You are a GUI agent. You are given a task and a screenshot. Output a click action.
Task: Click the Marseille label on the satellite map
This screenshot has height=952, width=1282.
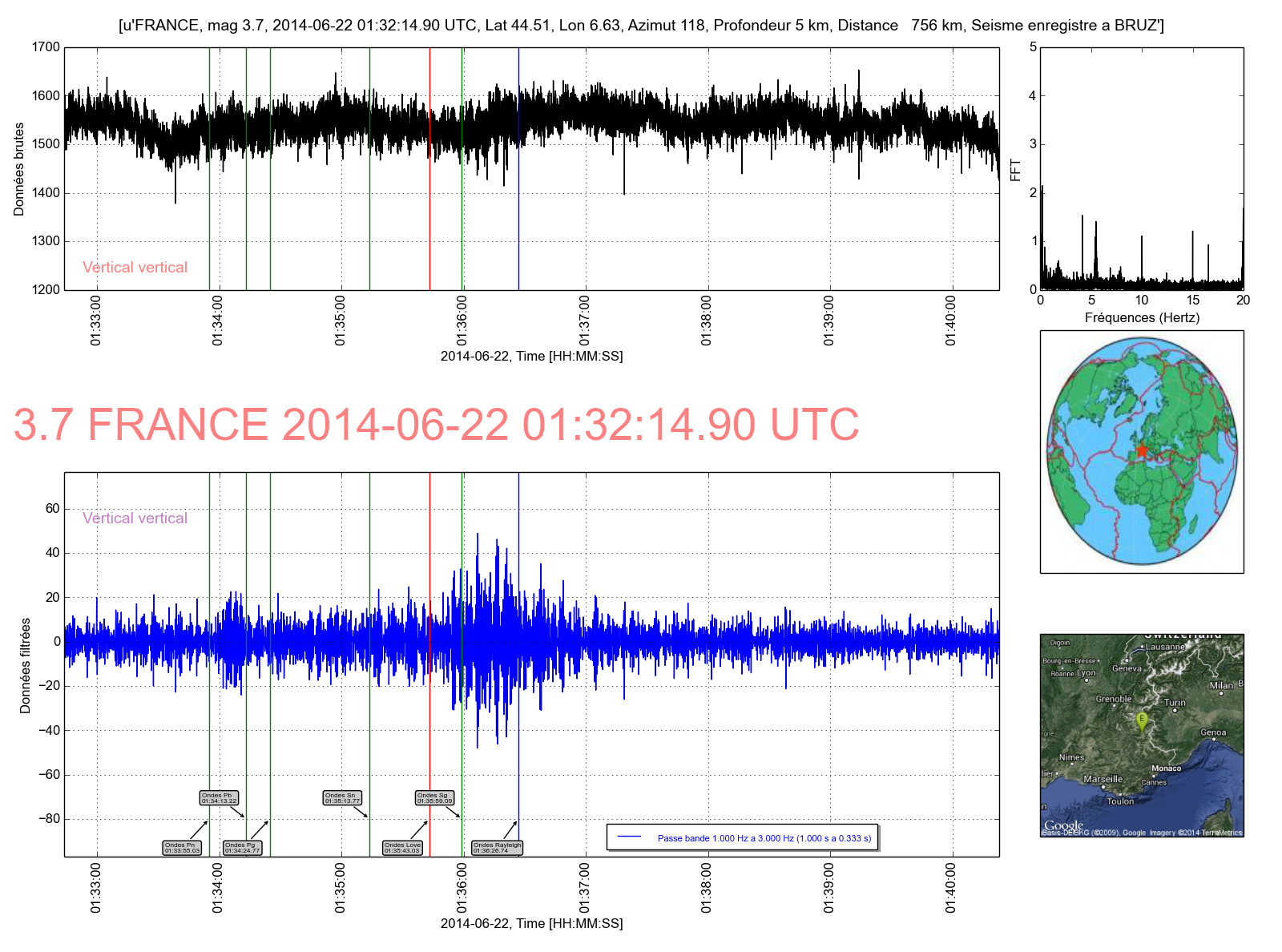pos(1103,779)
